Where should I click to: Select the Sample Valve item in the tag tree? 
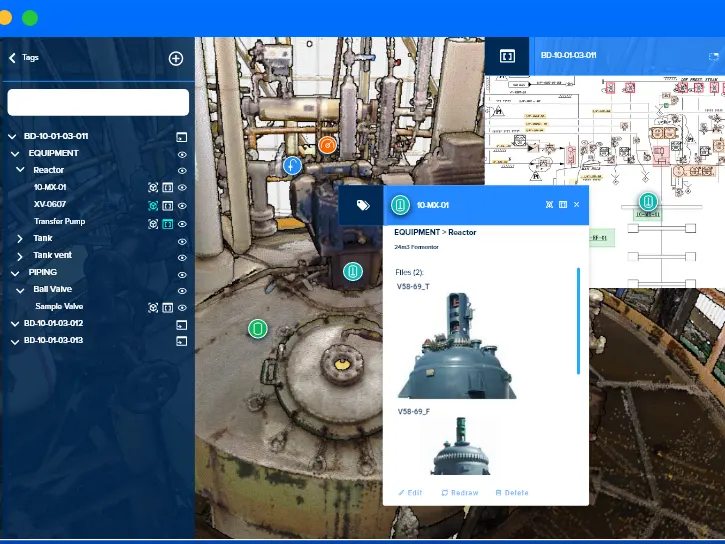(59, 306)
